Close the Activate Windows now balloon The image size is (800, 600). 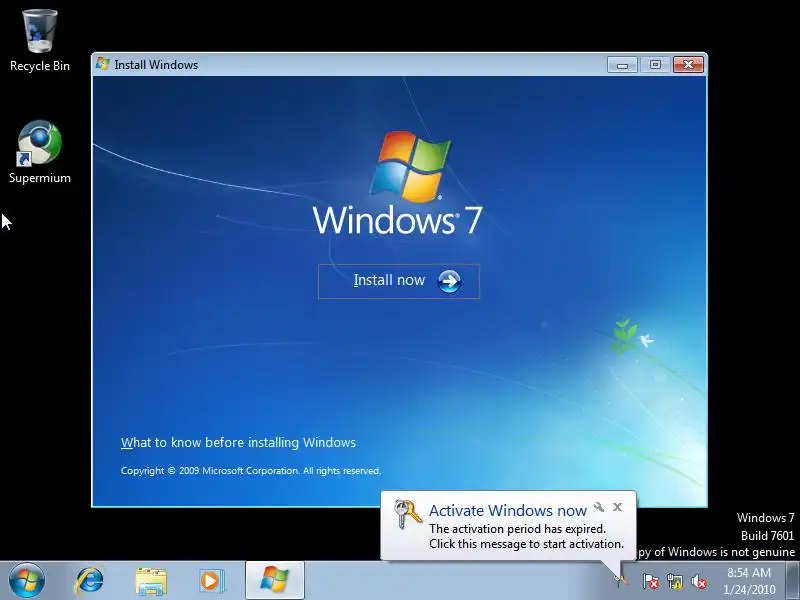coord(617,507)
